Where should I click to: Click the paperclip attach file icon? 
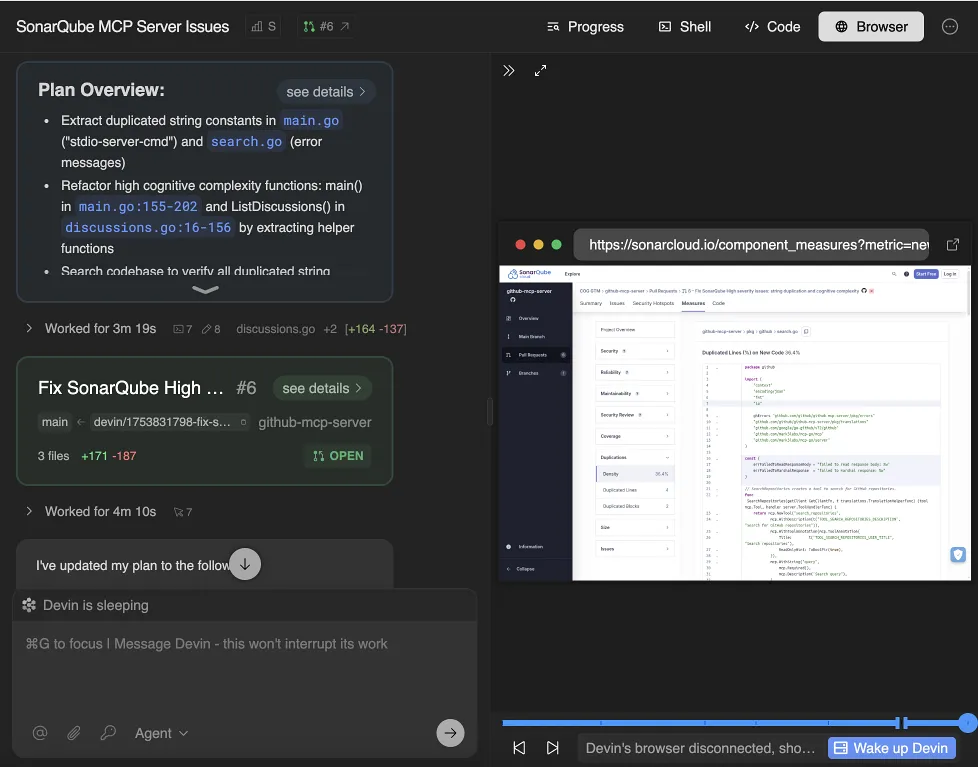[x=74, y=733]
